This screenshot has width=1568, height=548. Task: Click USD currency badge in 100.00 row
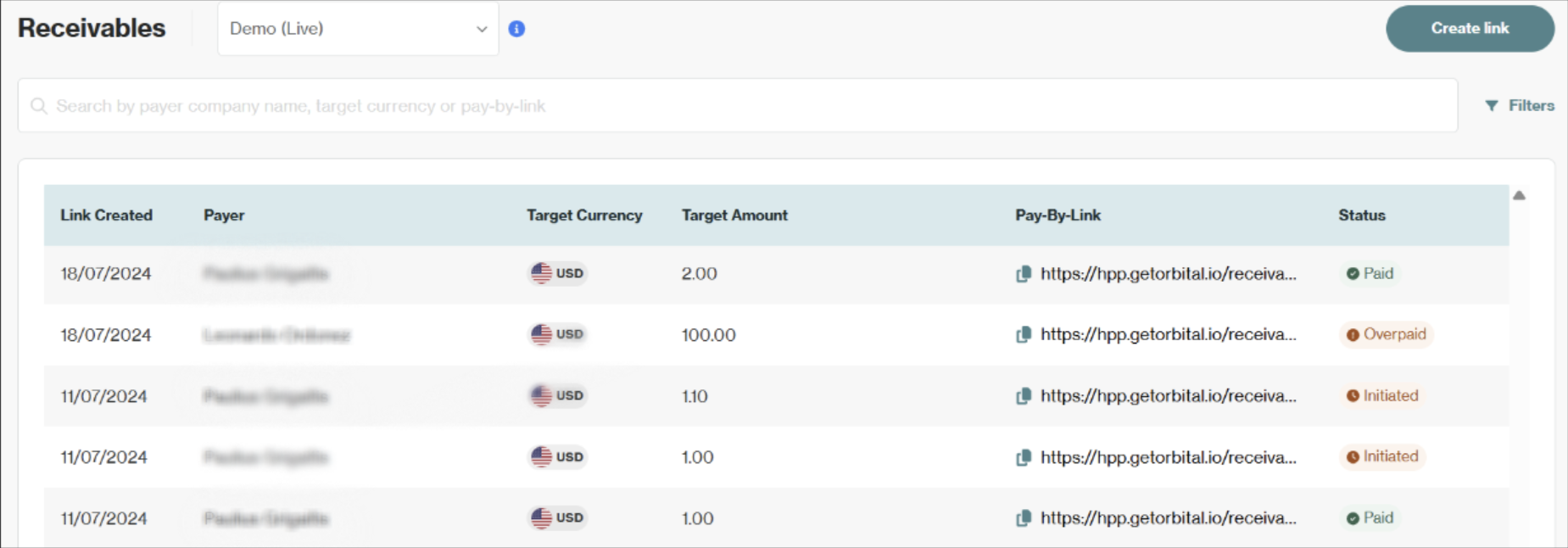[557, 334]
